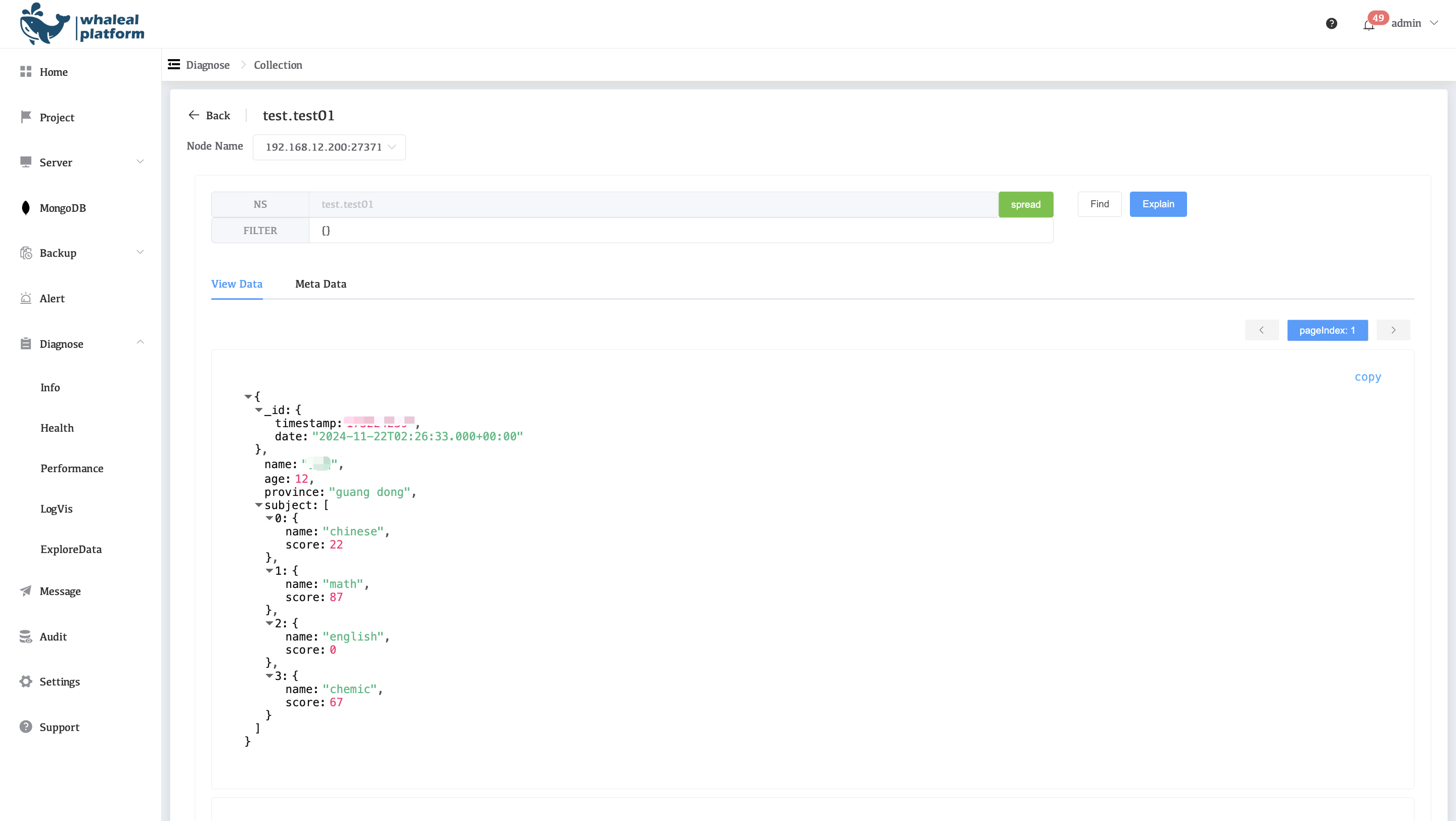Switch to the Meta Data tab
This screenshot has width=1456, height=821.
(321, 284)
